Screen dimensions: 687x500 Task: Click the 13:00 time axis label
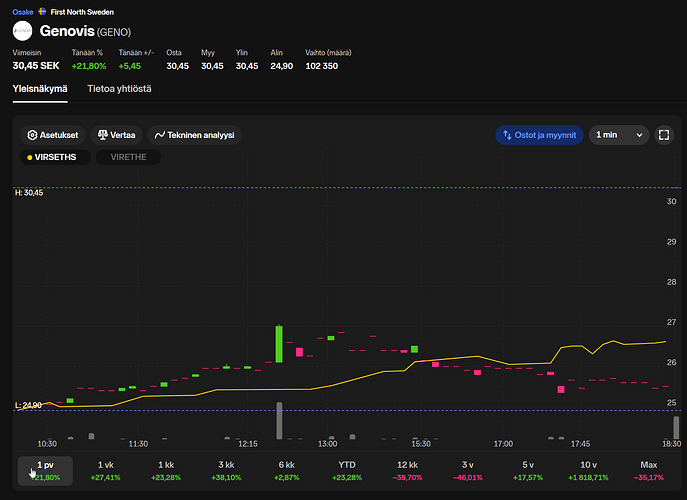click(x=328, y=444)
